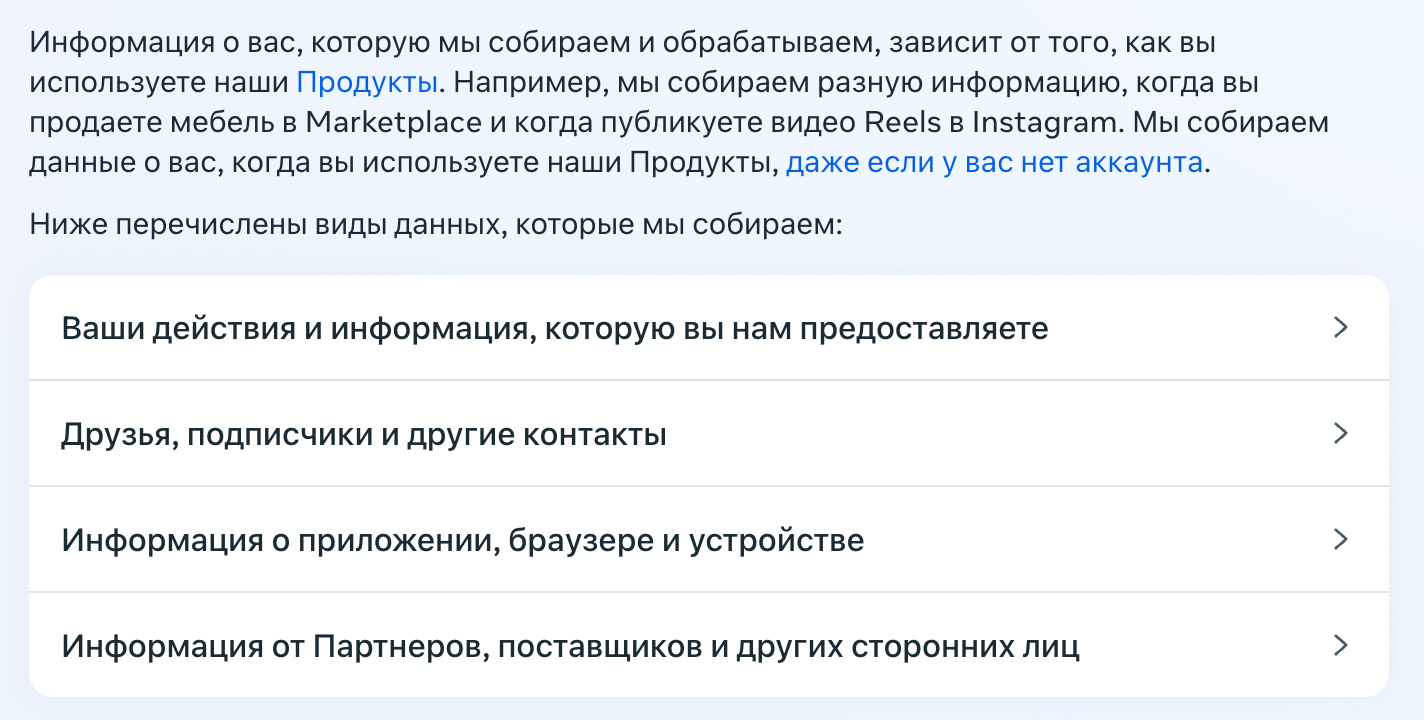Open the blue "Продукты" link

click(367, 82)
